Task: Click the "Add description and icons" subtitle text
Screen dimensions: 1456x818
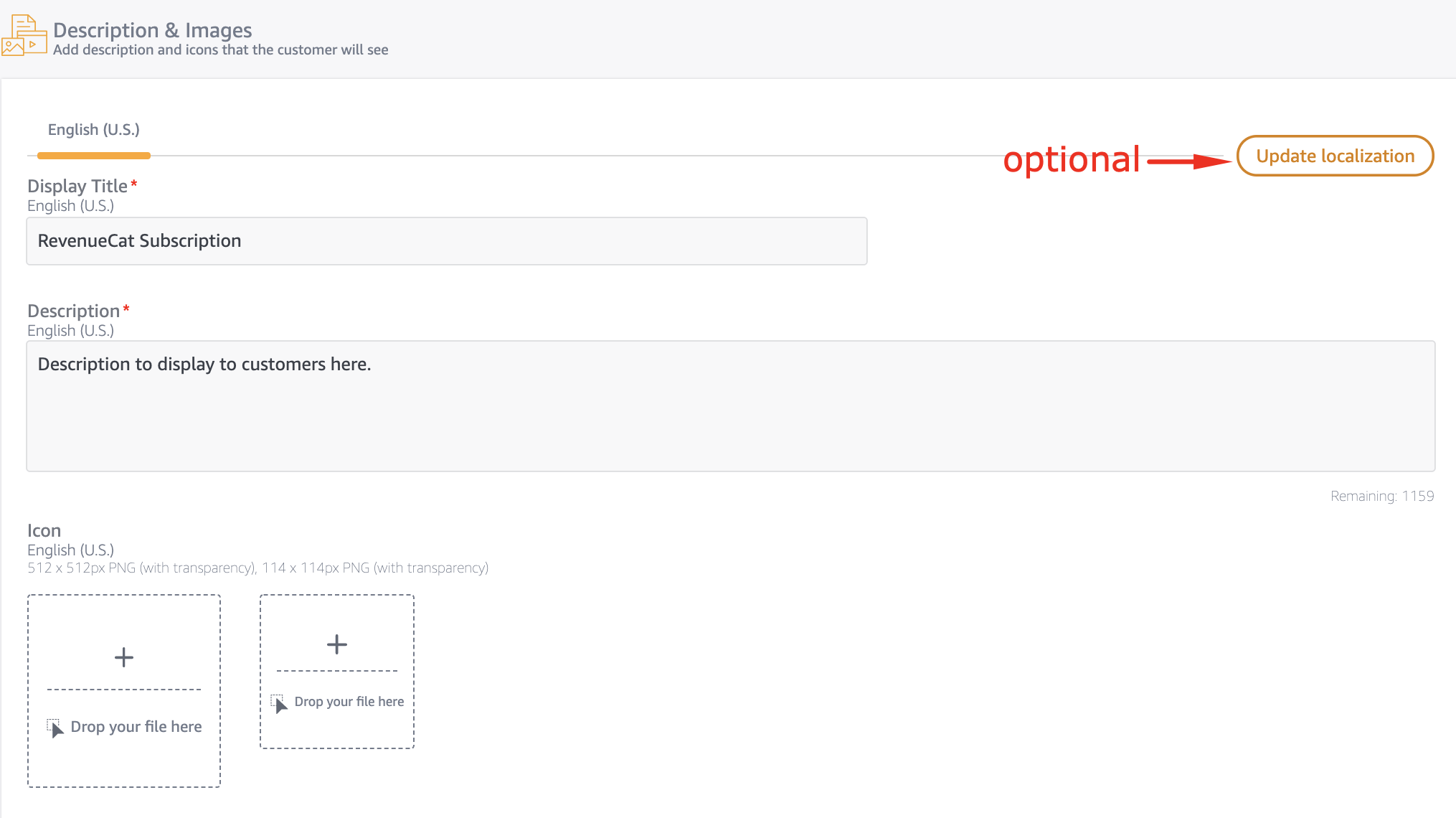Action: point(221,50)
